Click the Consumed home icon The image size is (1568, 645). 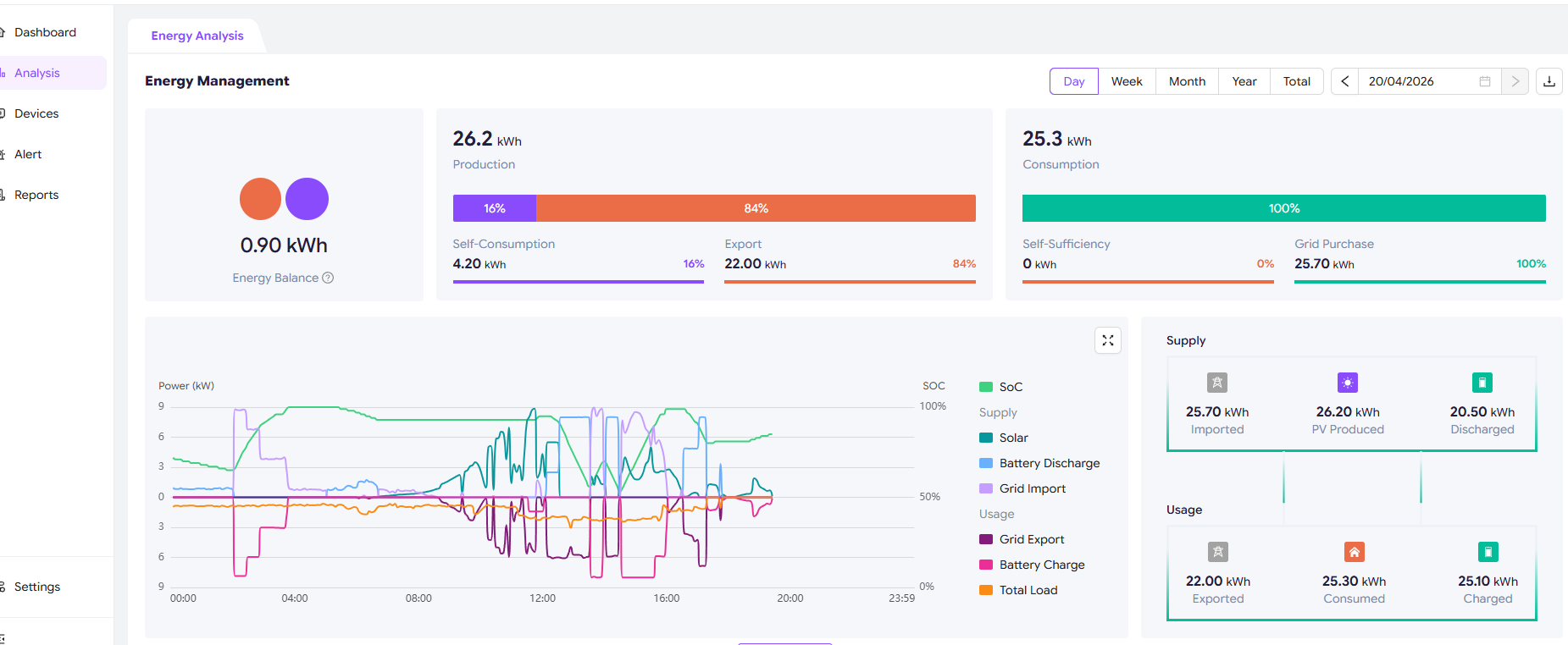[1354, 552]
